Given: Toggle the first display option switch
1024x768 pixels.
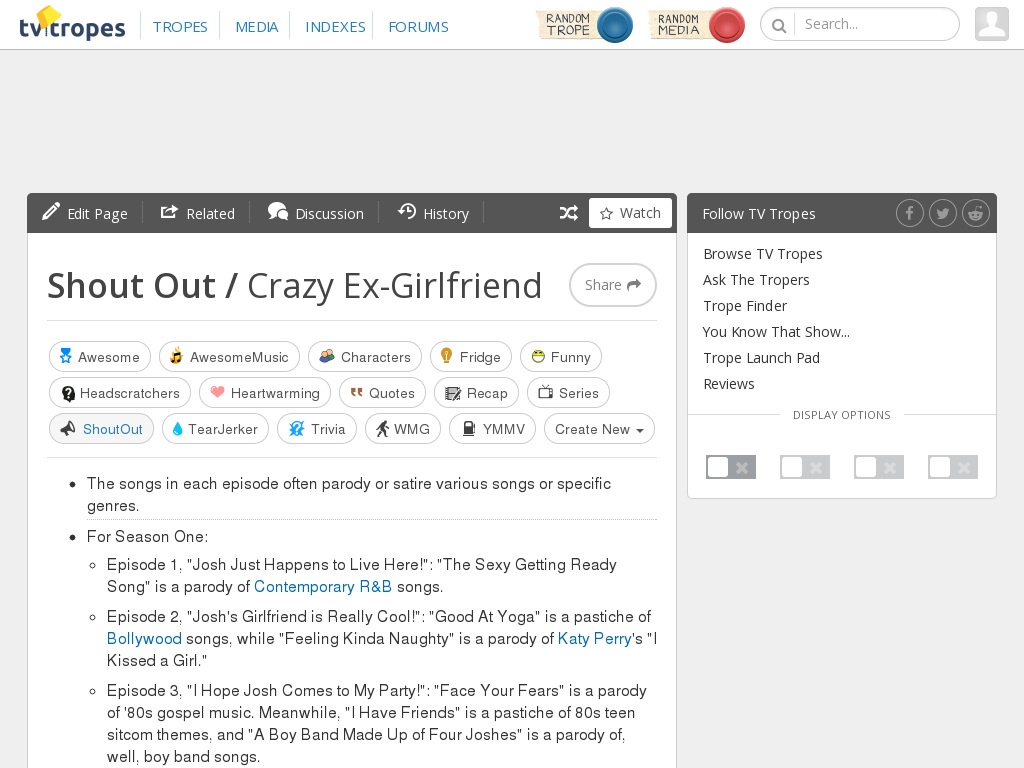Looking at the screenshot, I should [731, 467].
